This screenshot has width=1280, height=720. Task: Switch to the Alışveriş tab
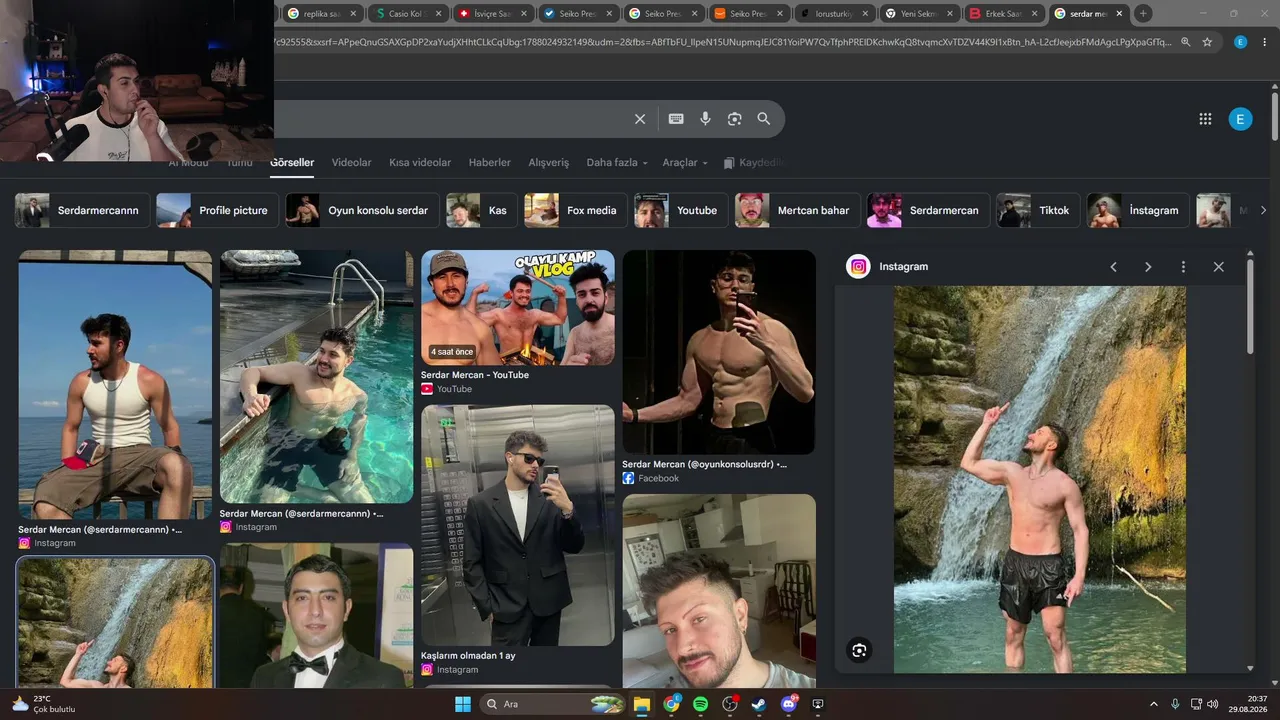(548, 163)
